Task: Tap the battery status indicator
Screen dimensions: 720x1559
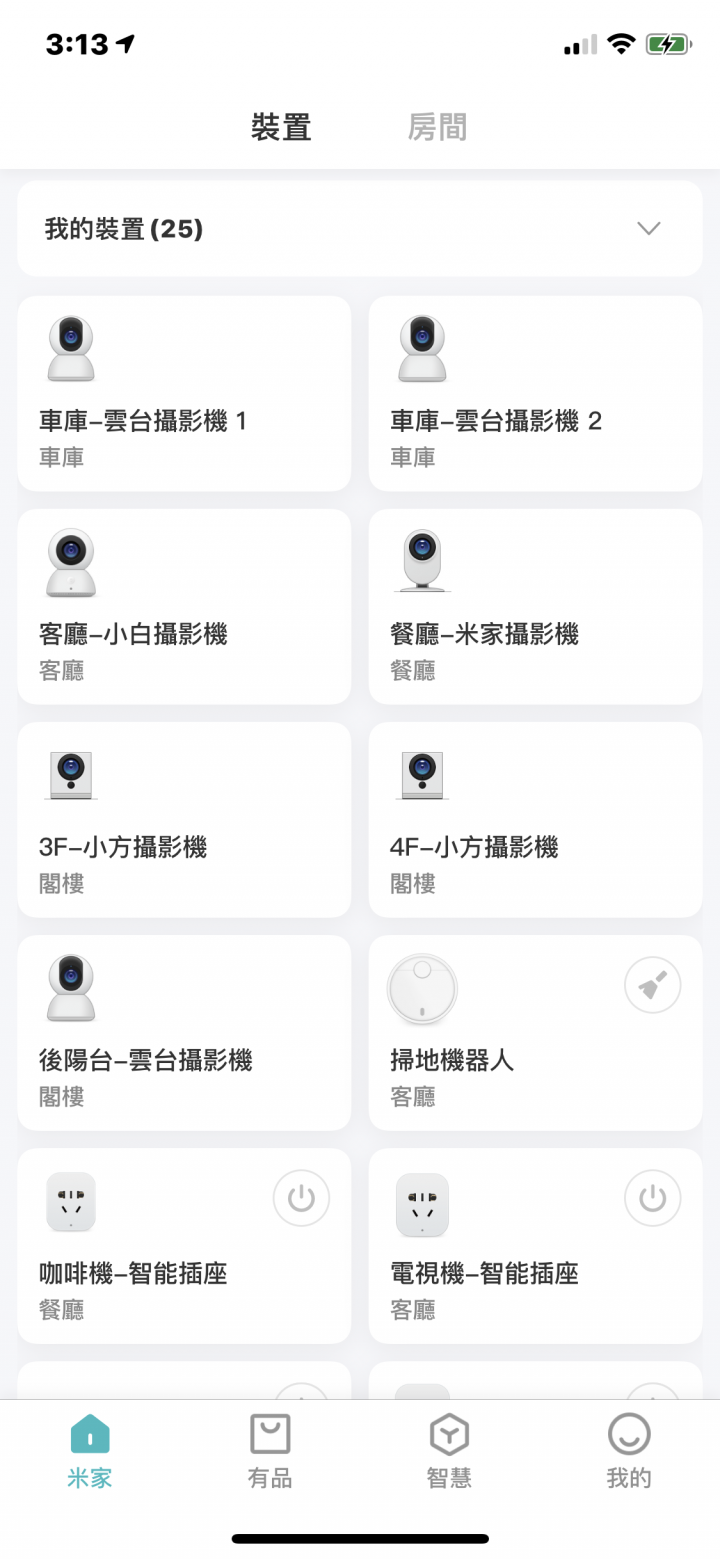Action: [668, 44]
